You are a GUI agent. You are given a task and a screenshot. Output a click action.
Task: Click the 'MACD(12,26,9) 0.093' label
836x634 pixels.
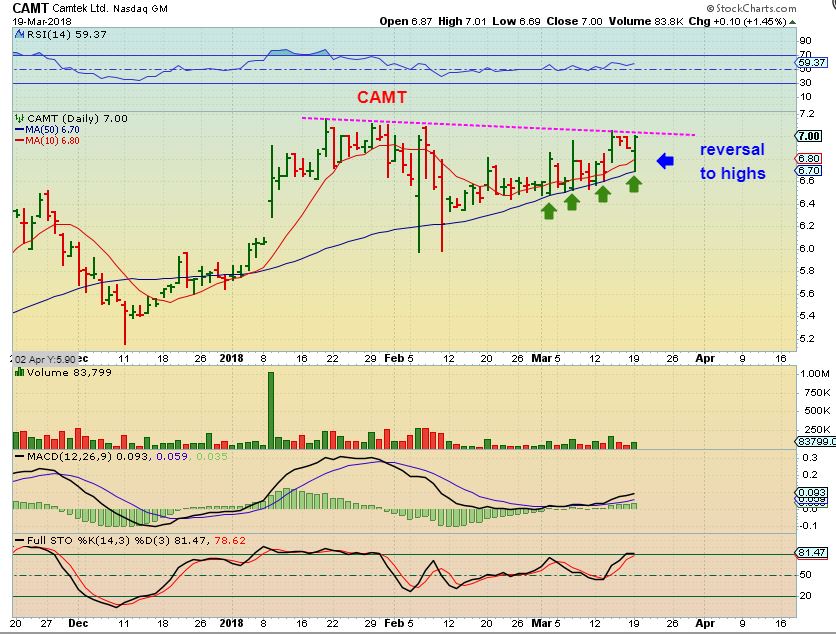[87, 456]
